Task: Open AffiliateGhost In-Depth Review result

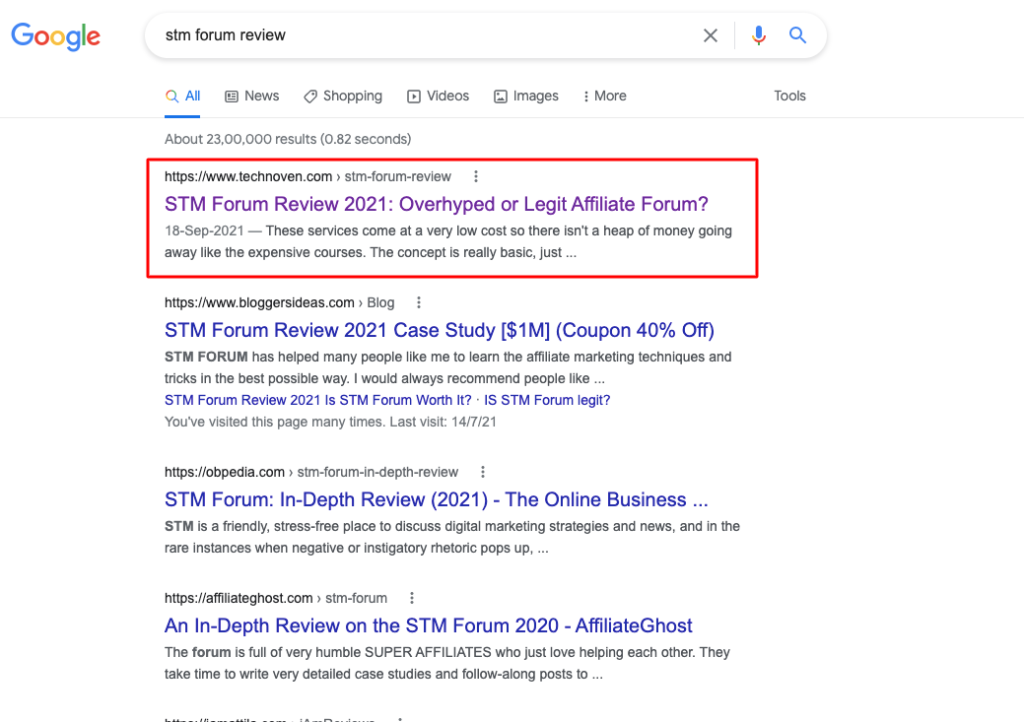Action: click(x=428, y=626)
